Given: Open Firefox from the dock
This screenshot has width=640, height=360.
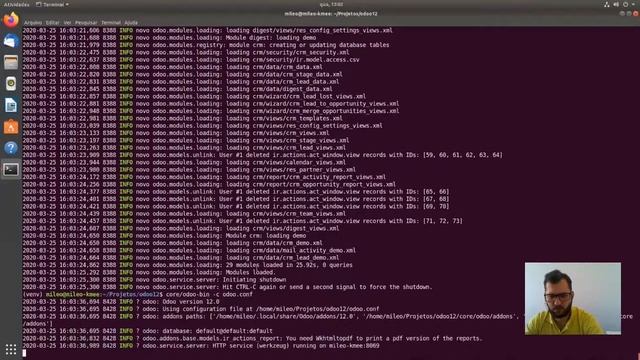Looking at the screenshot, I should pyautogui.click(x=11, y=20).
